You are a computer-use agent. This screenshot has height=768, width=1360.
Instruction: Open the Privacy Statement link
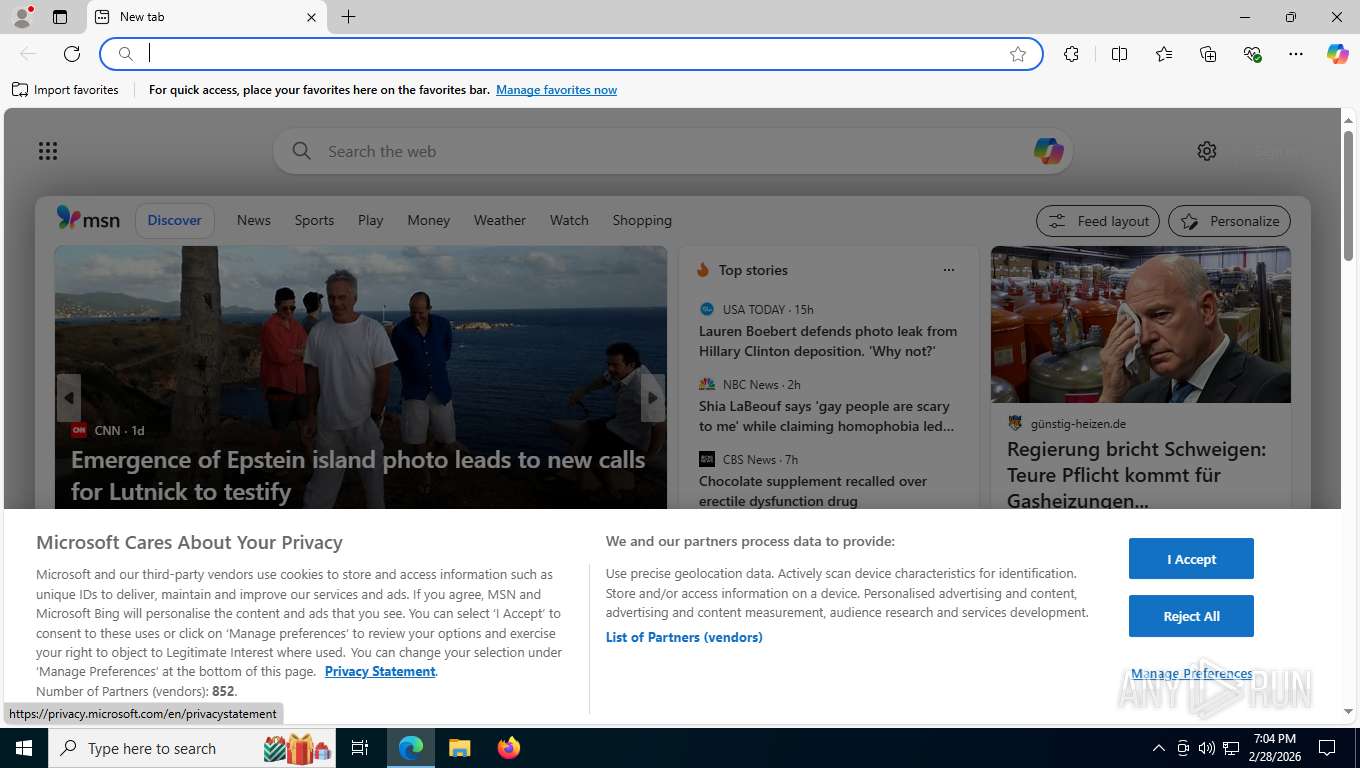point(380,671)
